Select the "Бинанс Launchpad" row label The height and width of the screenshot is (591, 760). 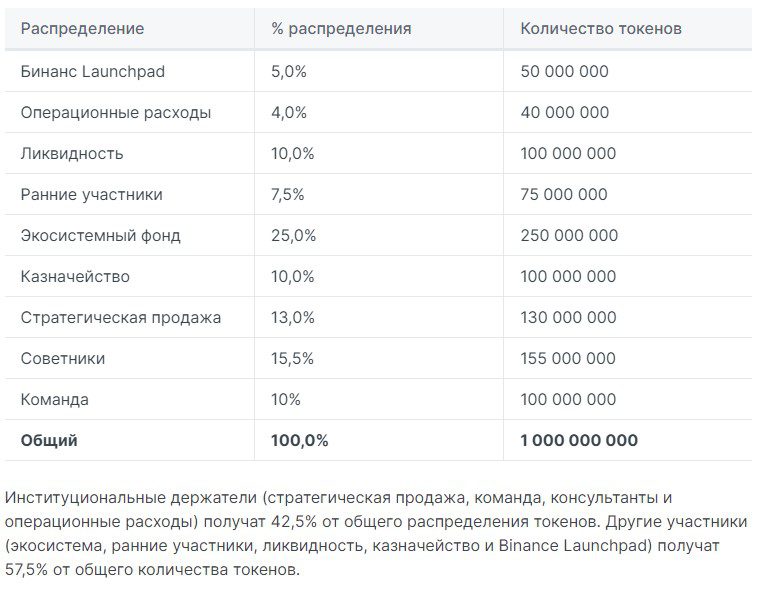(92, 72)
